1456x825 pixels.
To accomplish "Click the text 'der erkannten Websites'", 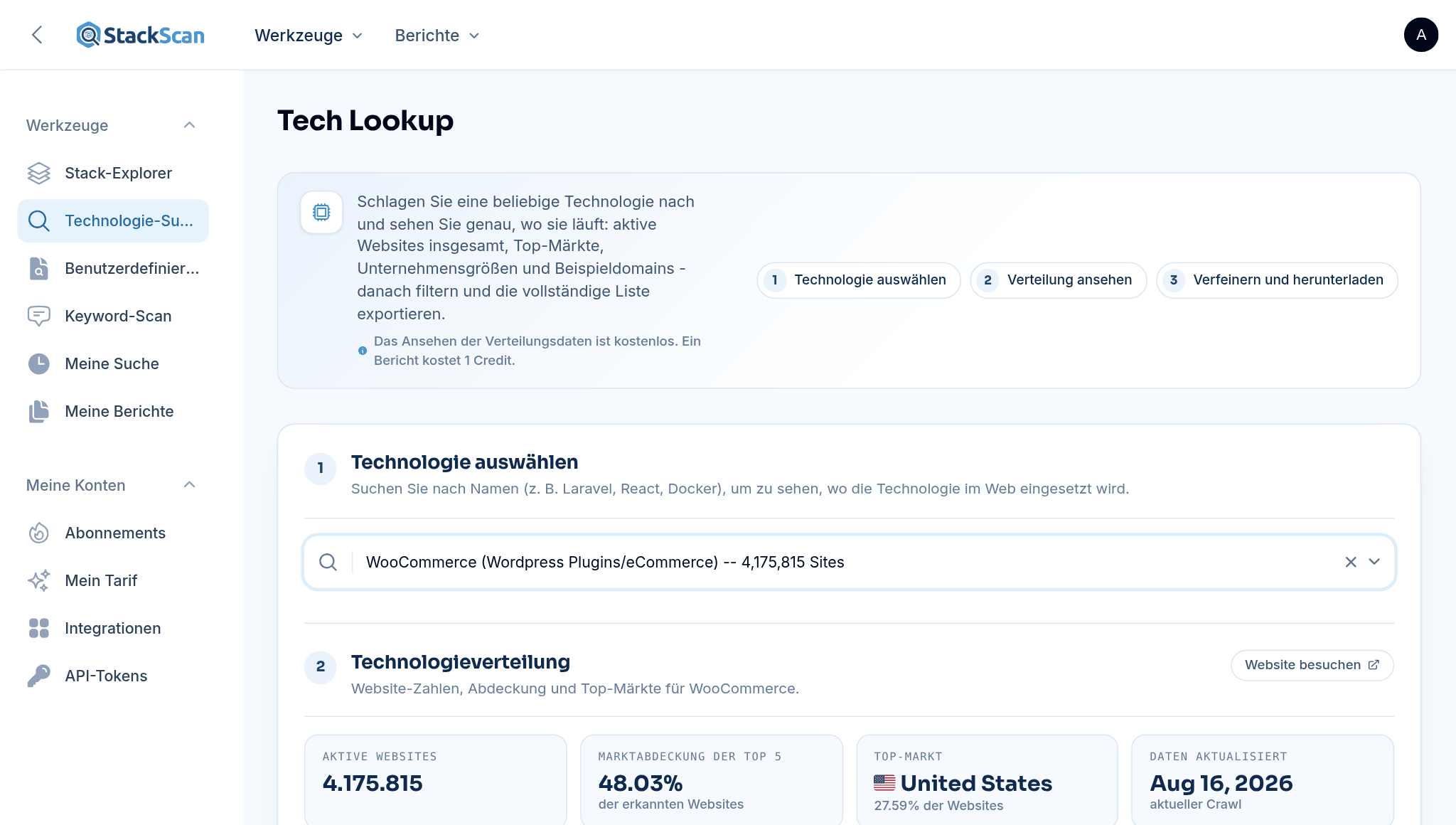I will (670, 804).
